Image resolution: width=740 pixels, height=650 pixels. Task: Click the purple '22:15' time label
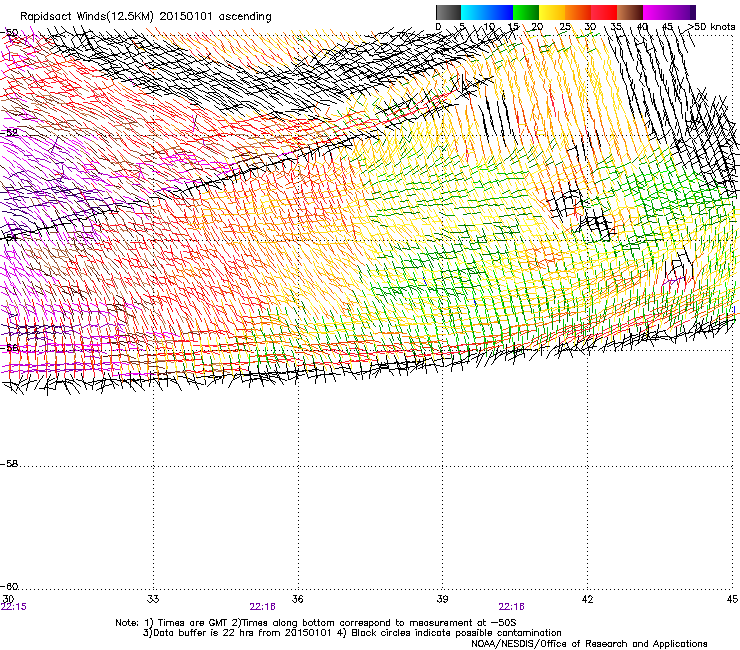point(14,607)
